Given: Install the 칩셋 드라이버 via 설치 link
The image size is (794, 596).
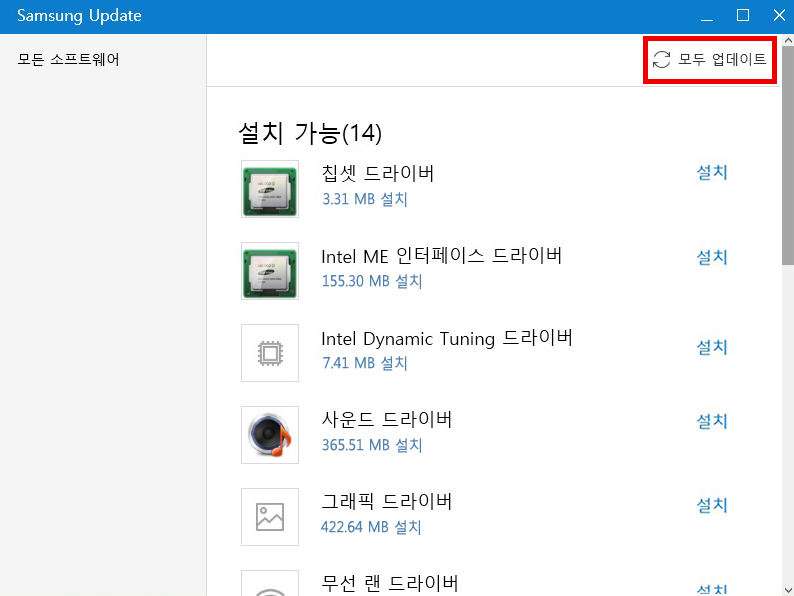Looking at the screenshot, I should tap(712, 173).
